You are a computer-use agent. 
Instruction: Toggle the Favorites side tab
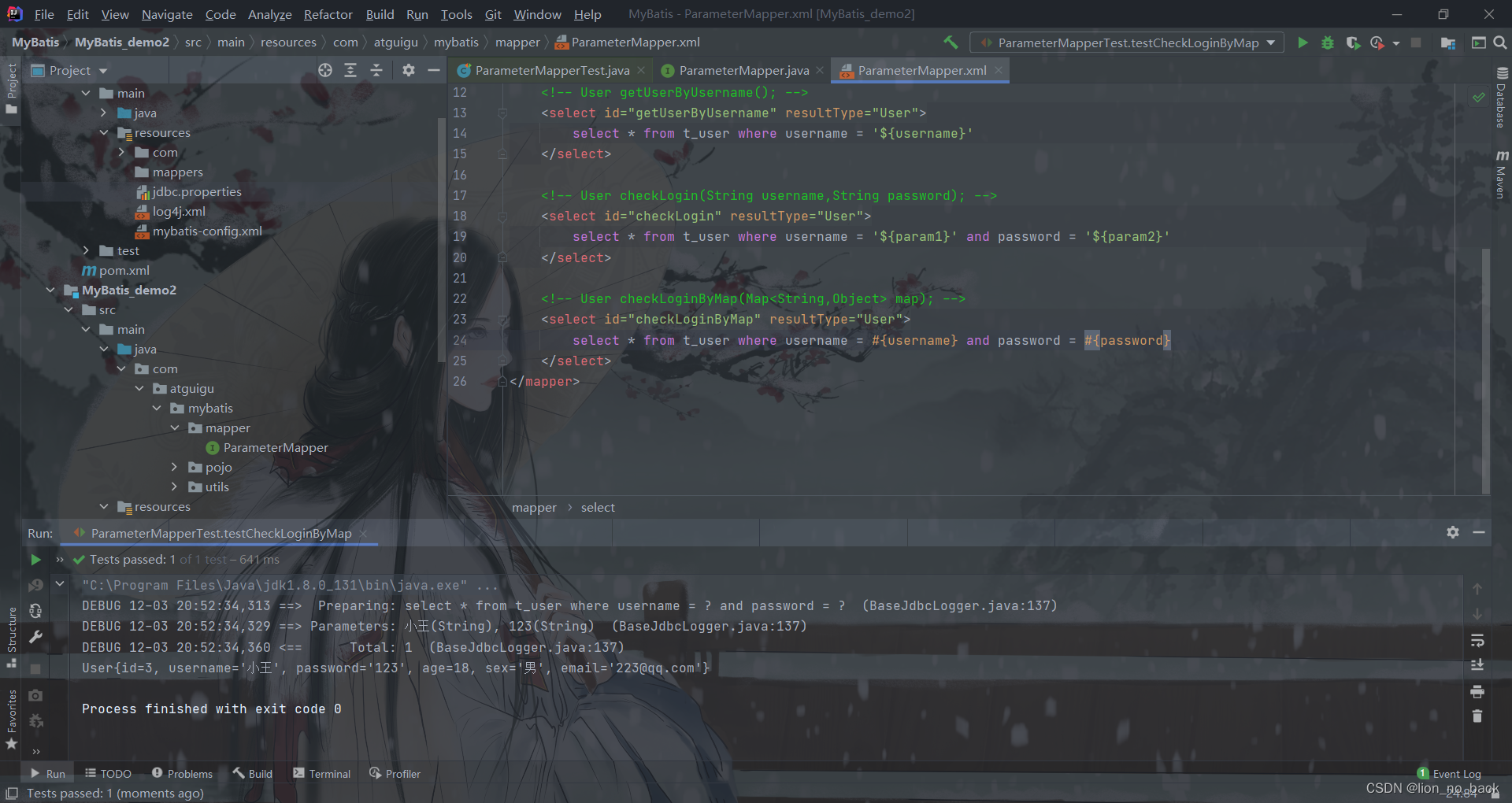pyautogui.click(x=11, y=719)
